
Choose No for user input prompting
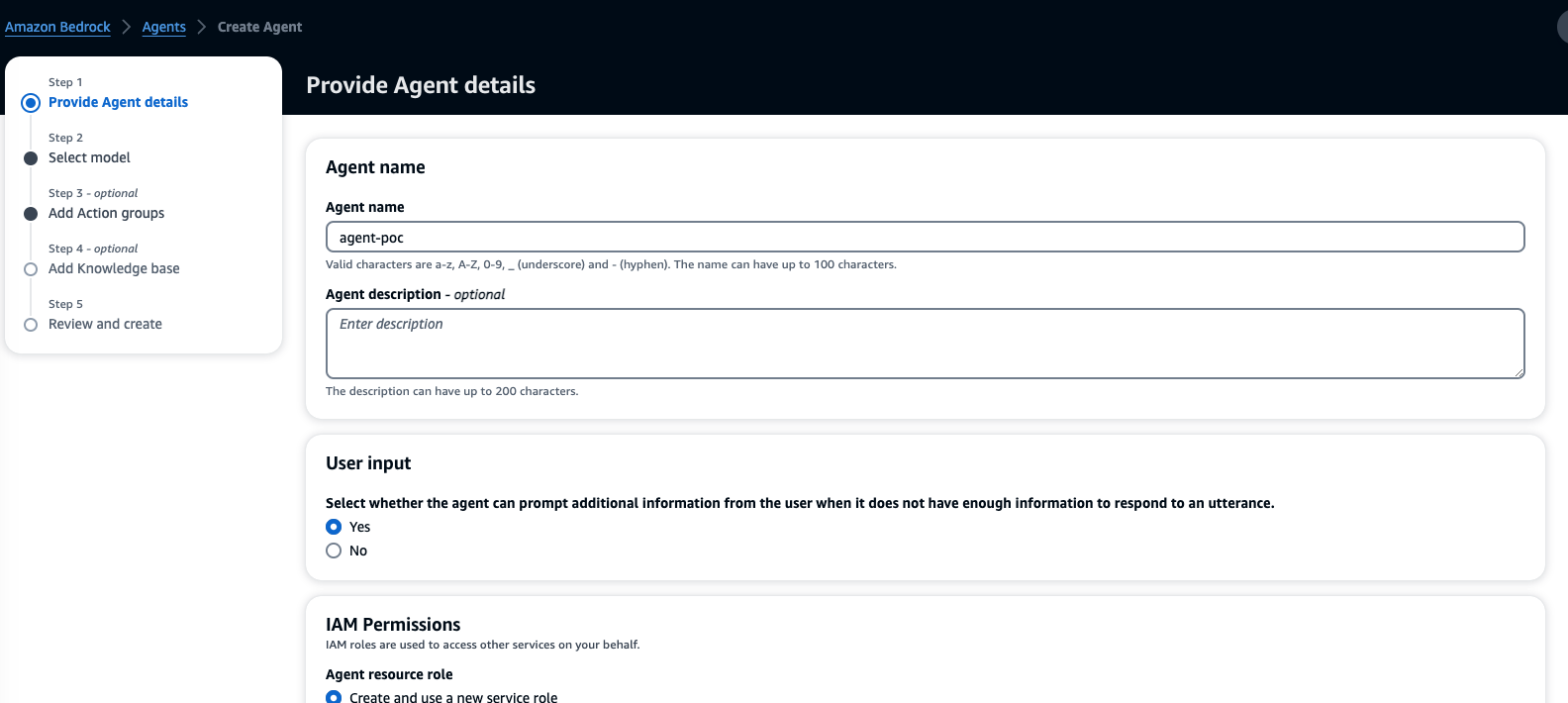(334, 551)
